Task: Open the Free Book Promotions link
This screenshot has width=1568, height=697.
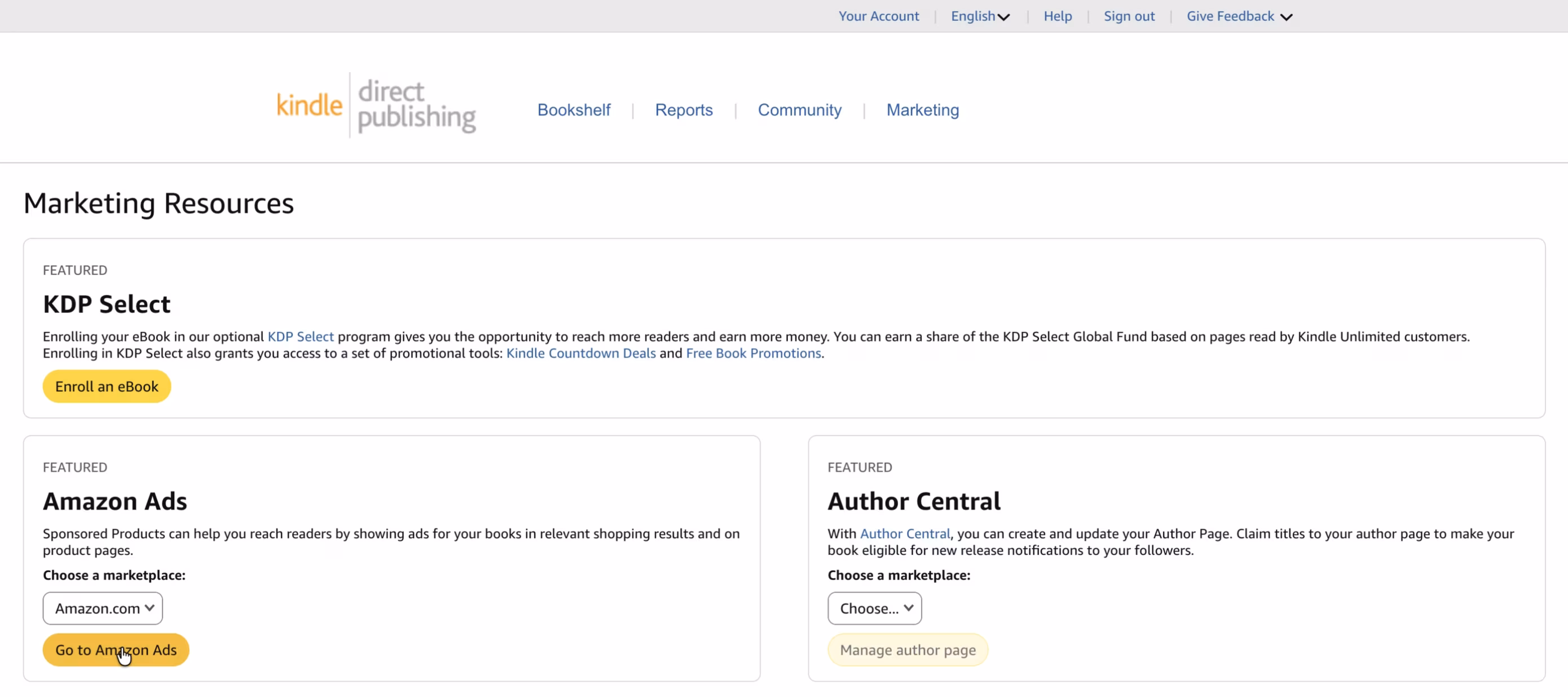Action: (x=753, y=353)
